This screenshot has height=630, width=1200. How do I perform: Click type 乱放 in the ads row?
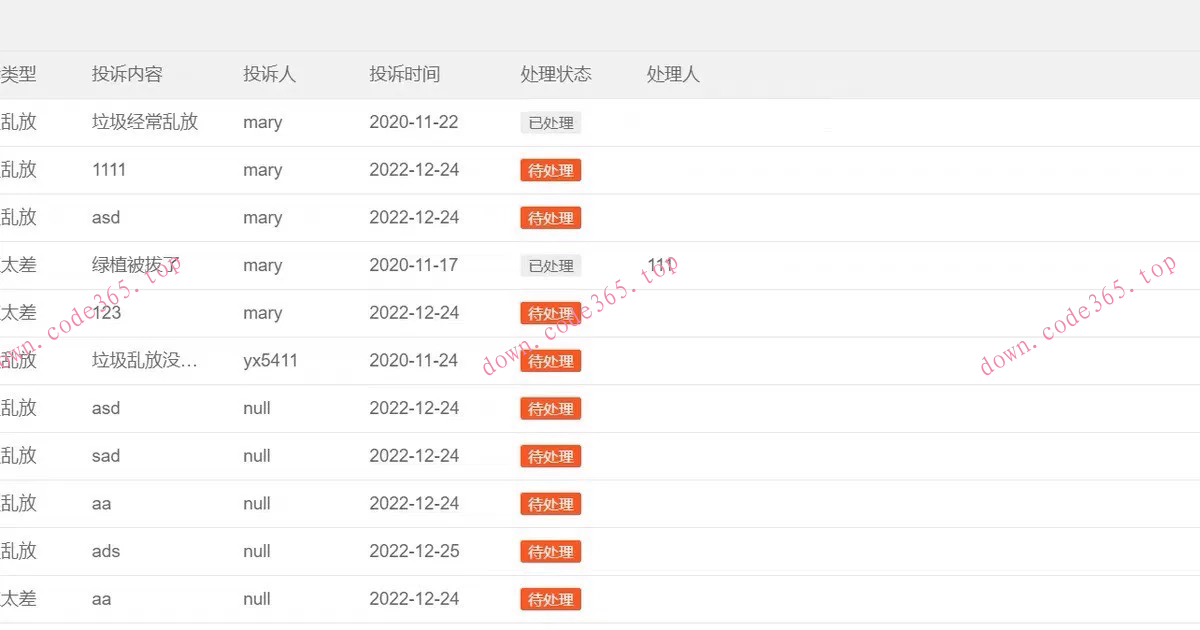[18, 551]
